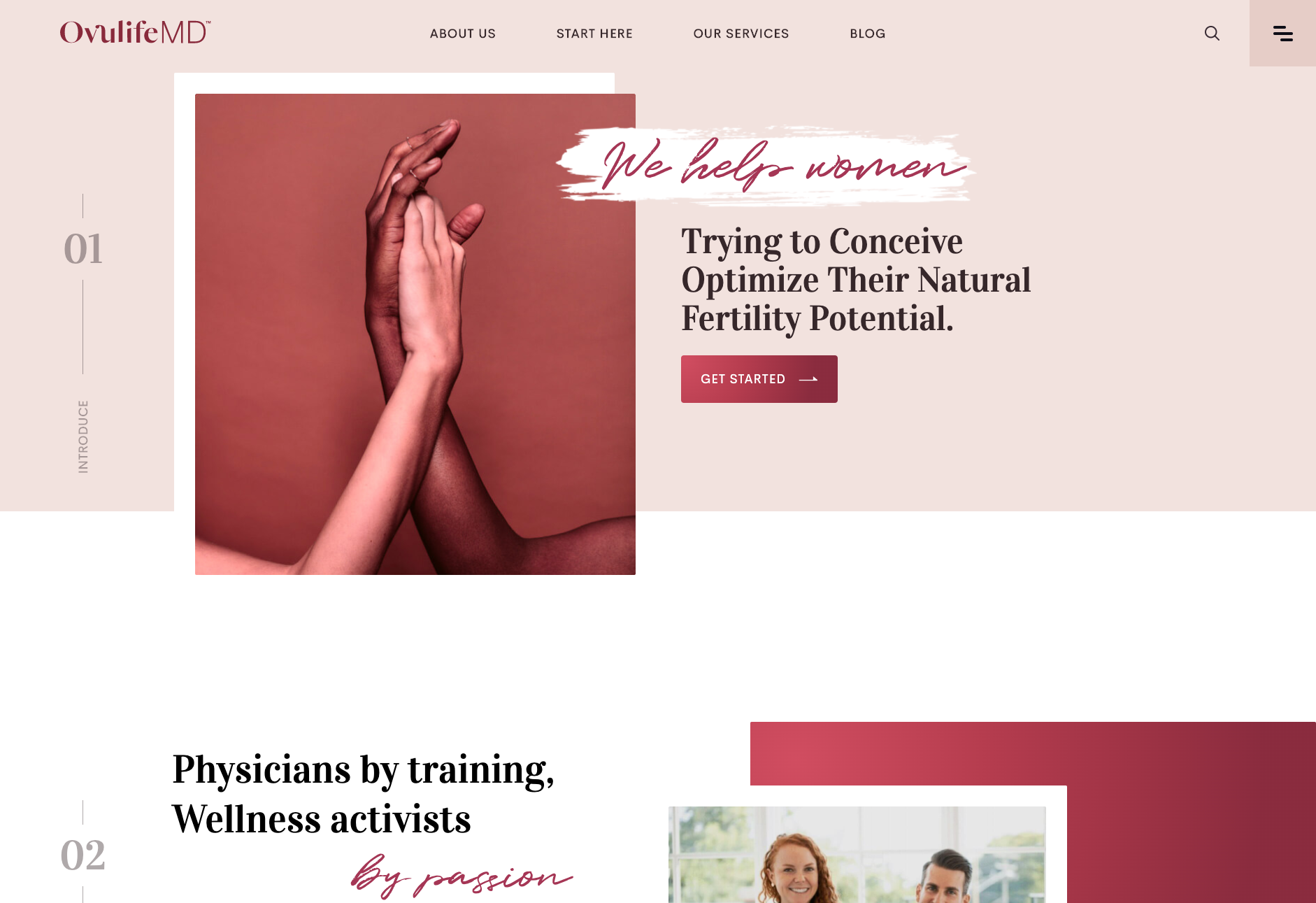Open the Our Services menu
The height and width of the screenshot is (903, 1316).
741,34
